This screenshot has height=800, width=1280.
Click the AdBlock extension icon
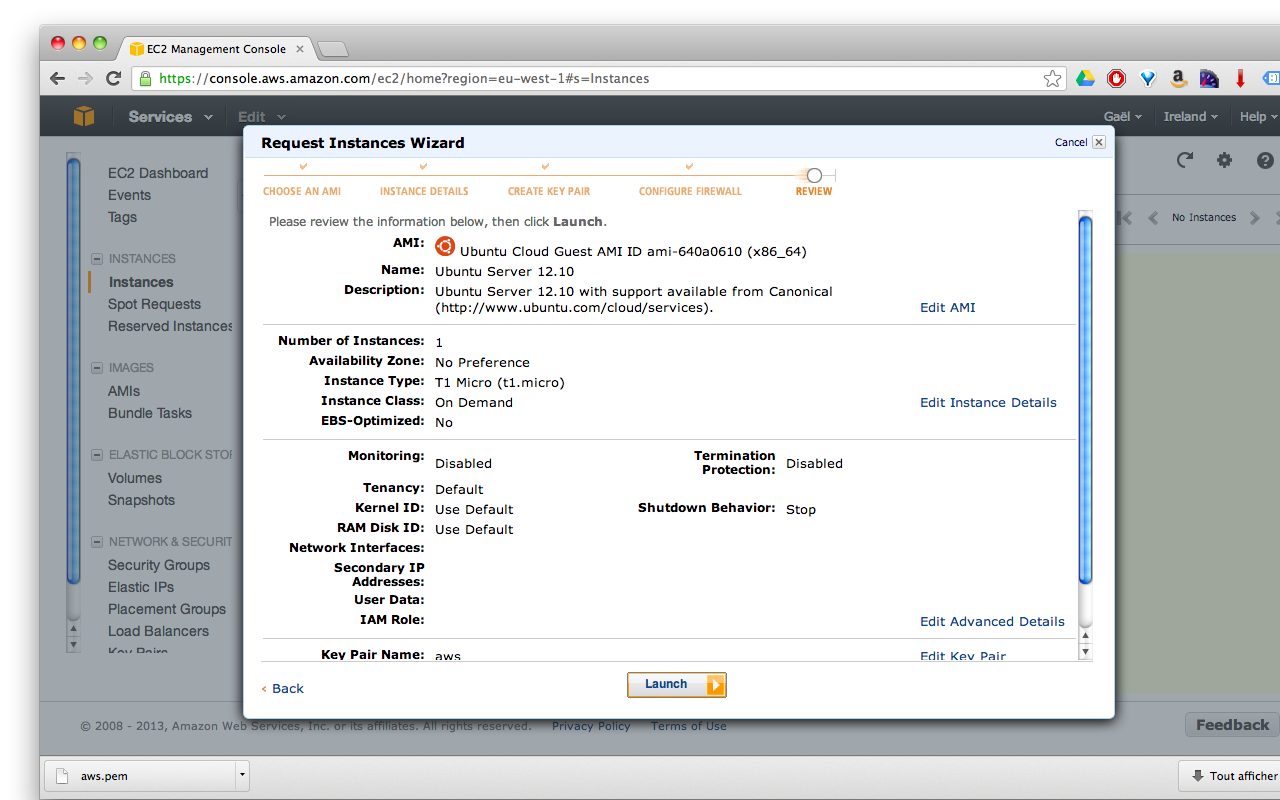pyautogui.click(x=1115, y=77)
